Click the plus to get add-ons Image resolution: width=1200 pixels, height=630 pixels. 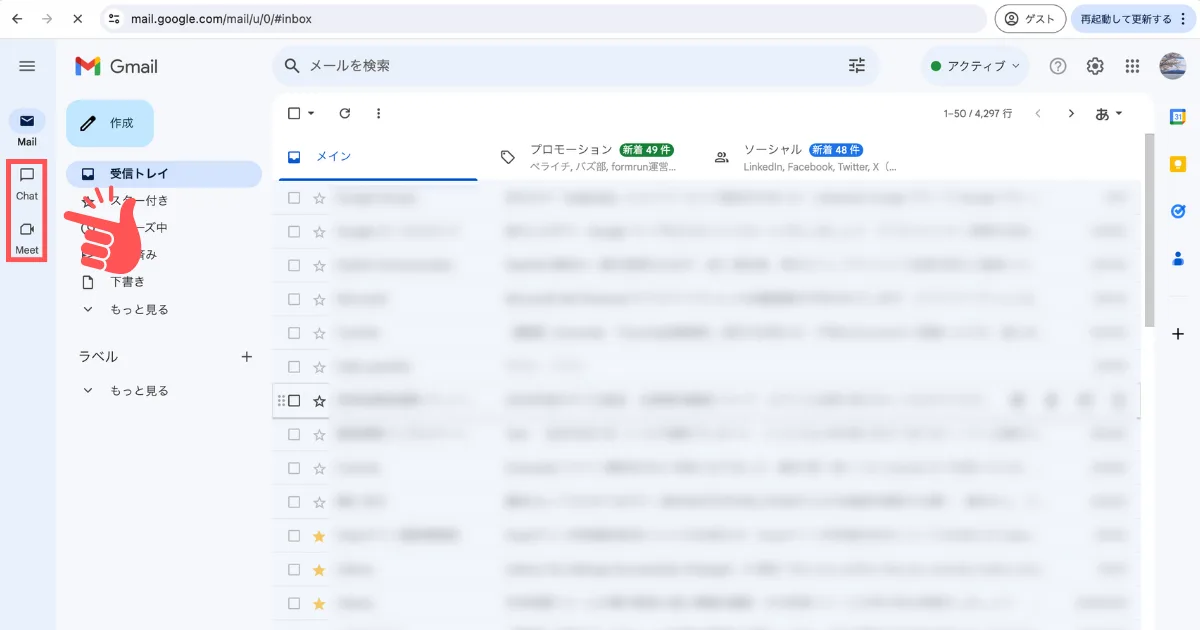coord(1178,334)
